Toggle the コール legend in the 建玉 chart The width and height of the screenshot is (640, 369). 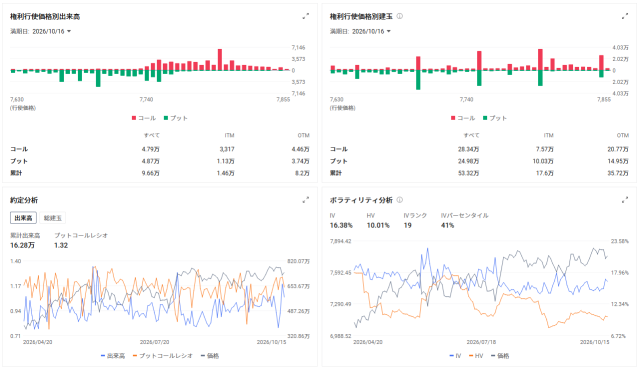click(463, 118)
